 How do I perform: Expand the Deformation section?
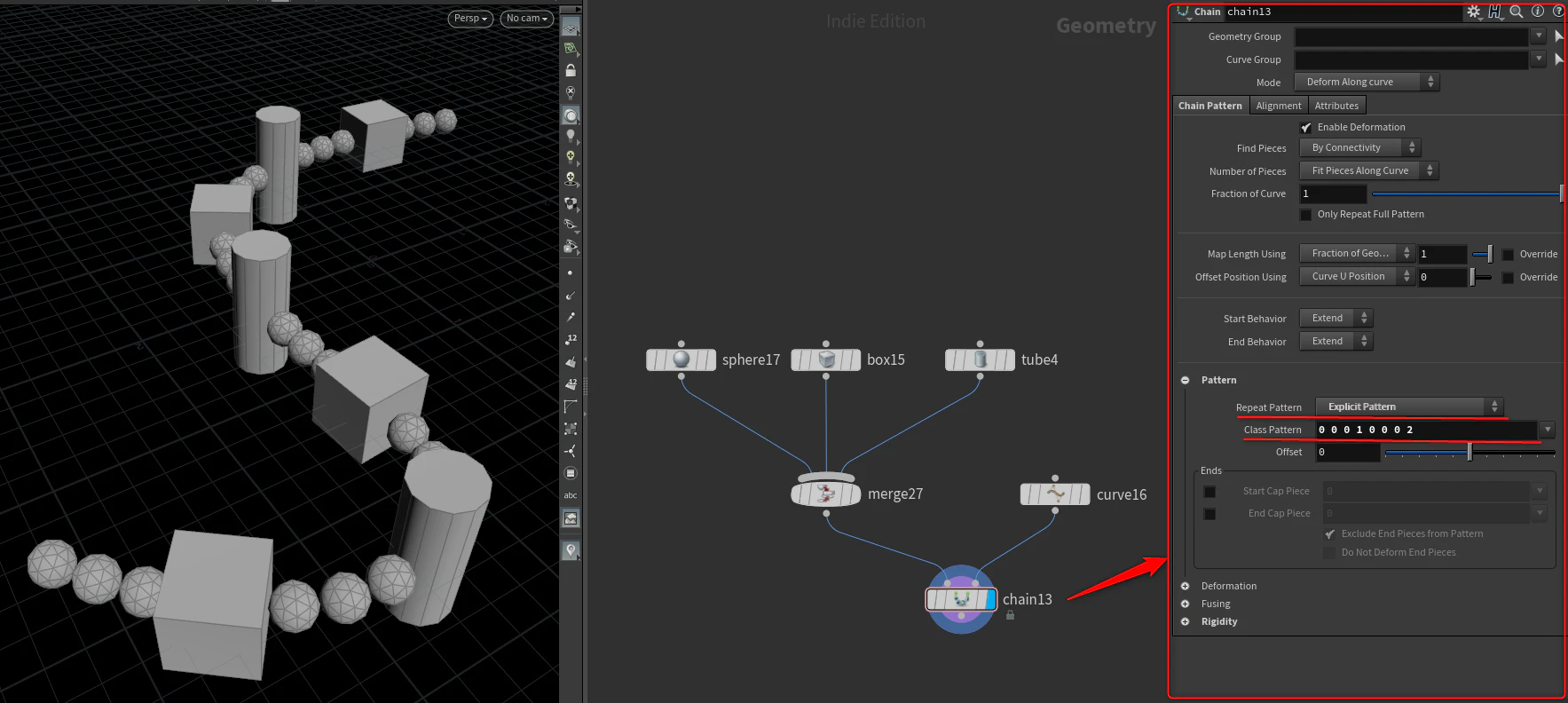(1186, 586)
